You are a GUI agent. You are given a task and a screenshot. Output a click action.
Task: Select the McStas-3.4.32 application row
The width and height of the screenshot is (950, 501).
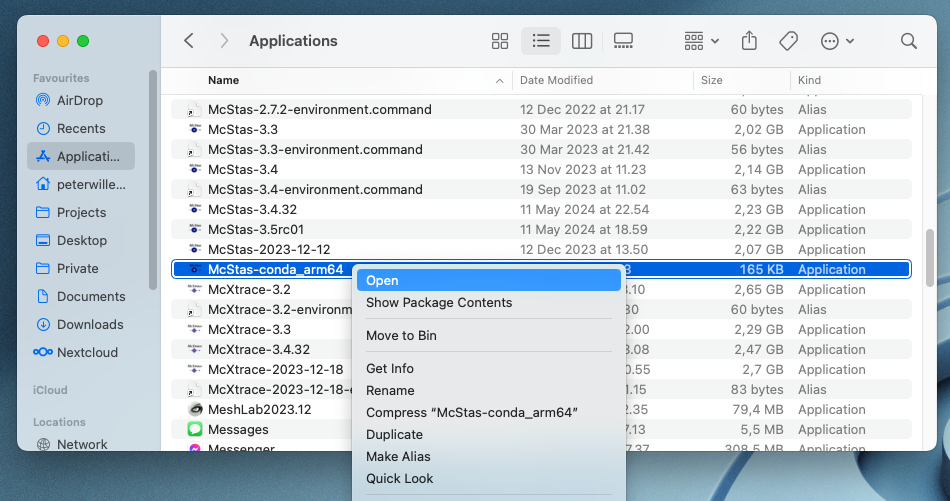252,209
